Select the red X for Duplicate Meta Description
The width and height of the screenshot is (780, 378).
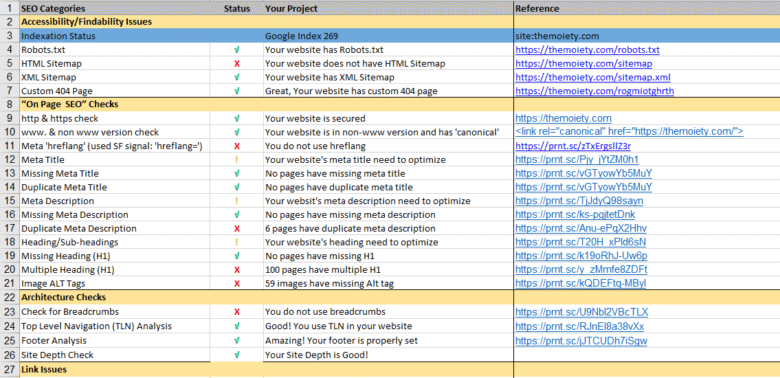(237, 229)
